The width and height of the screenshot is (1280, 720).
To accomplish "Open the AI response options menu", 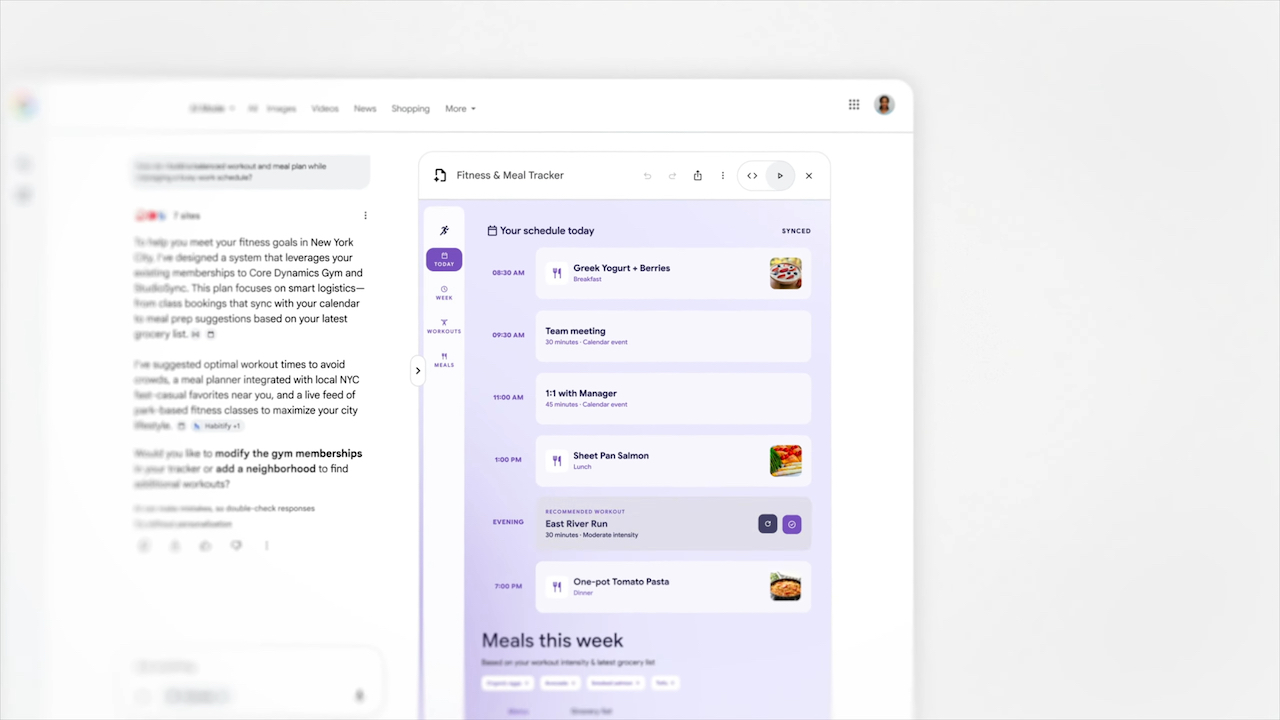I will [x=365, y=216].
